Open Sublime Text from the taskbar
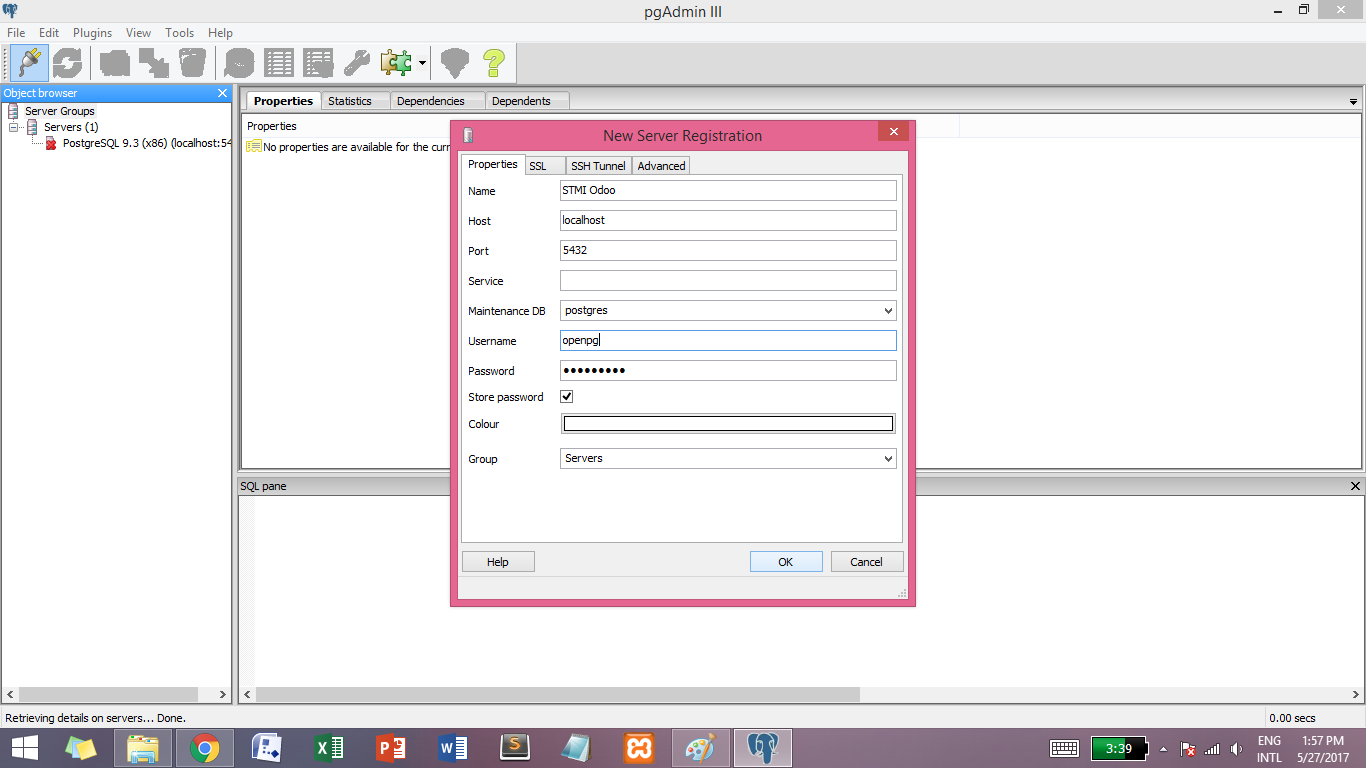This screenshot has width=1366, height=768. (515, 748)
